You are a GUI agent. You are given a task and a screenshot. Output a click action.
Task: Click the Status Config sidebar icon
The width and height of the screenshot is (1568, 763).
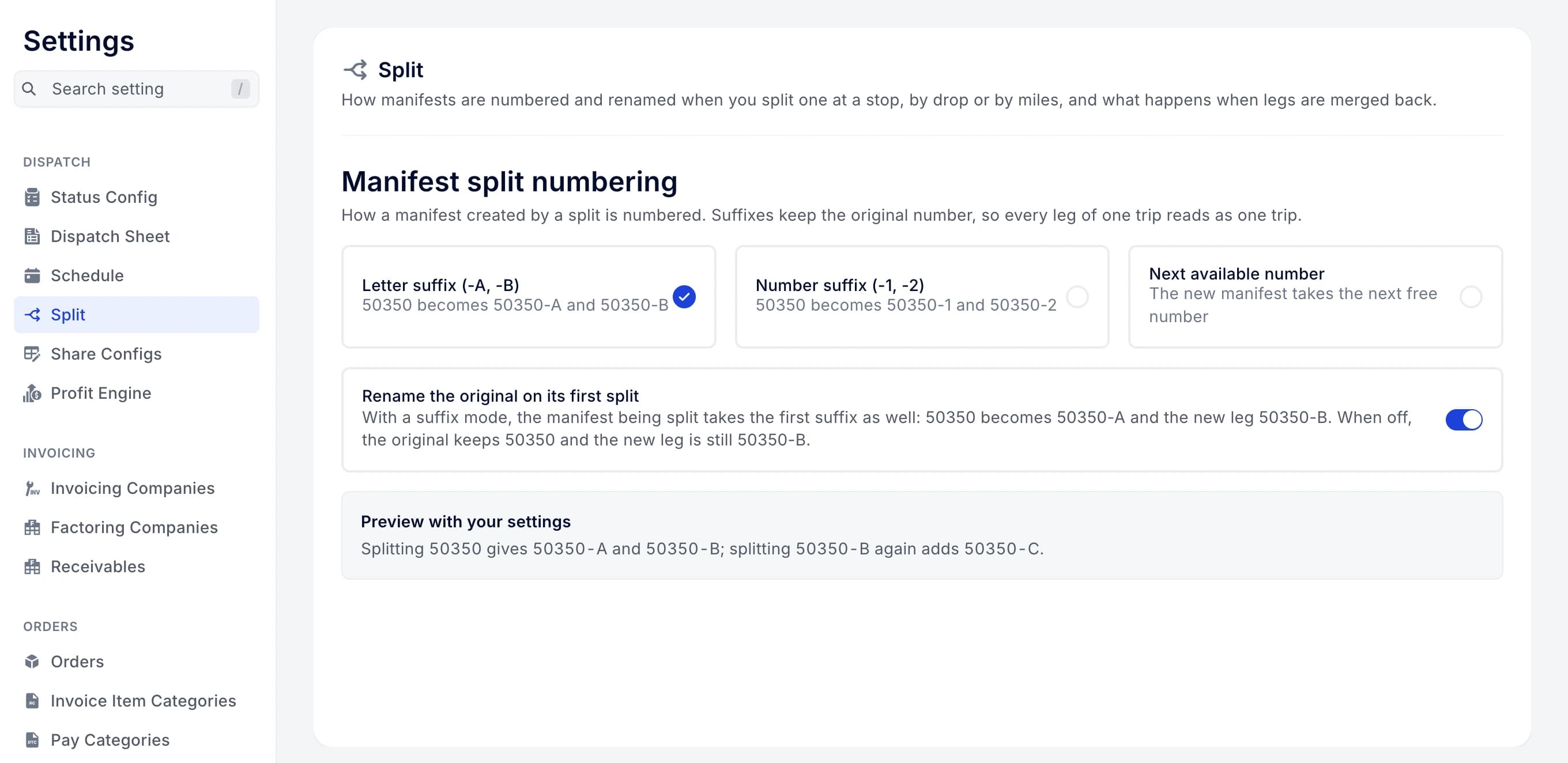pos(32,197)
